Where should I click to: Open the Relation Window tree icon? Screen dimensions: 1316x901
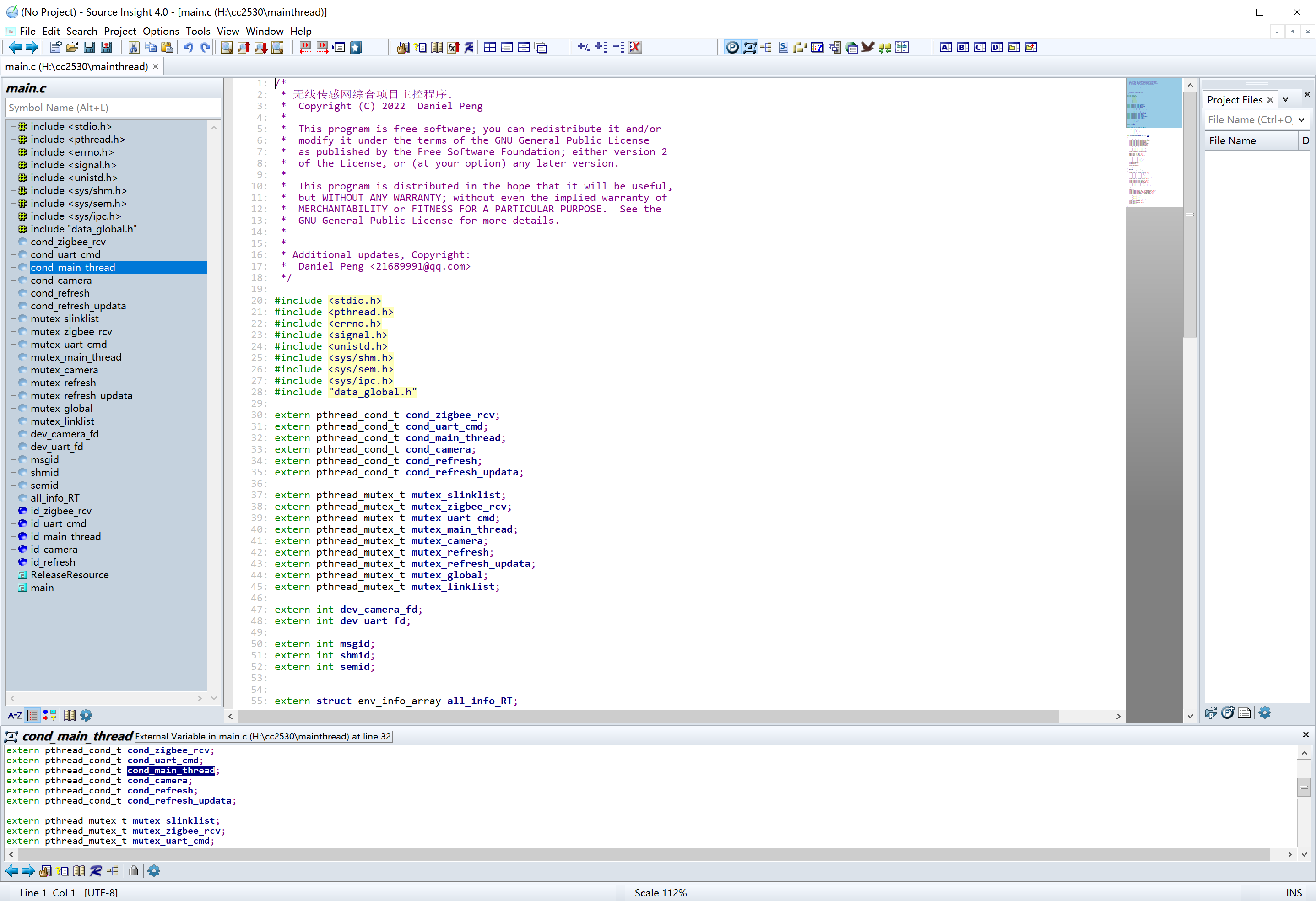coord(766,48)
